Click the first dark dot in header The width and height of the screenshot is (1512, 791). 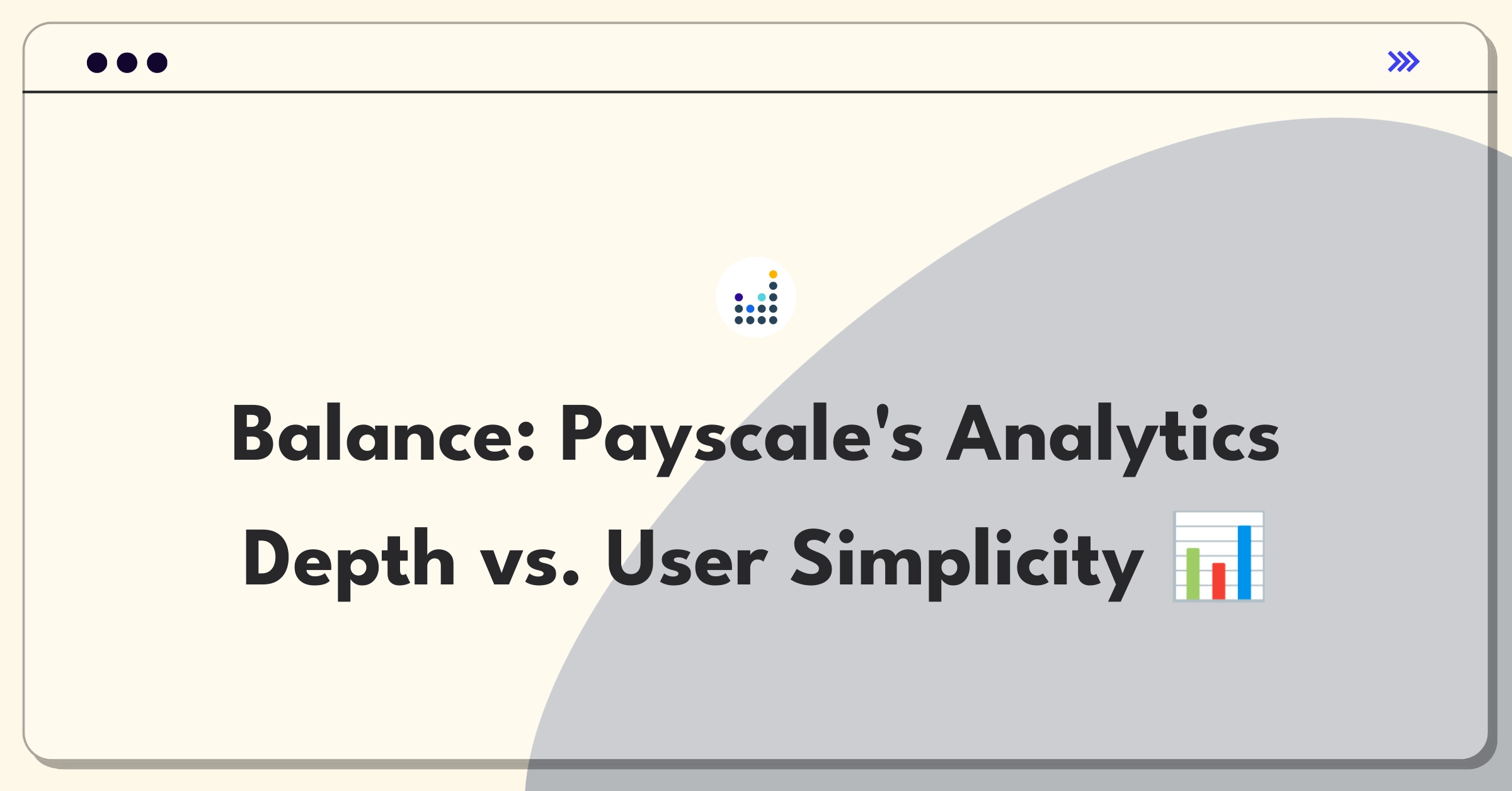(97, 63)
